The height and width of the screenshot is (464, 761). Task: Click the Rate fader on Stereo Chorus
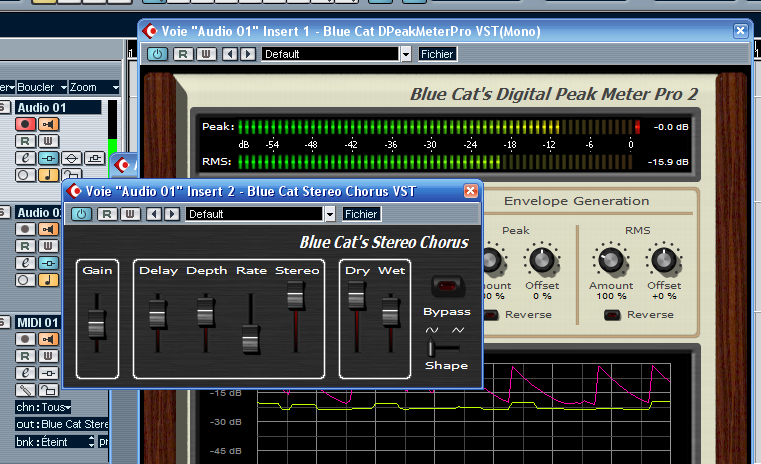[251, 339]
